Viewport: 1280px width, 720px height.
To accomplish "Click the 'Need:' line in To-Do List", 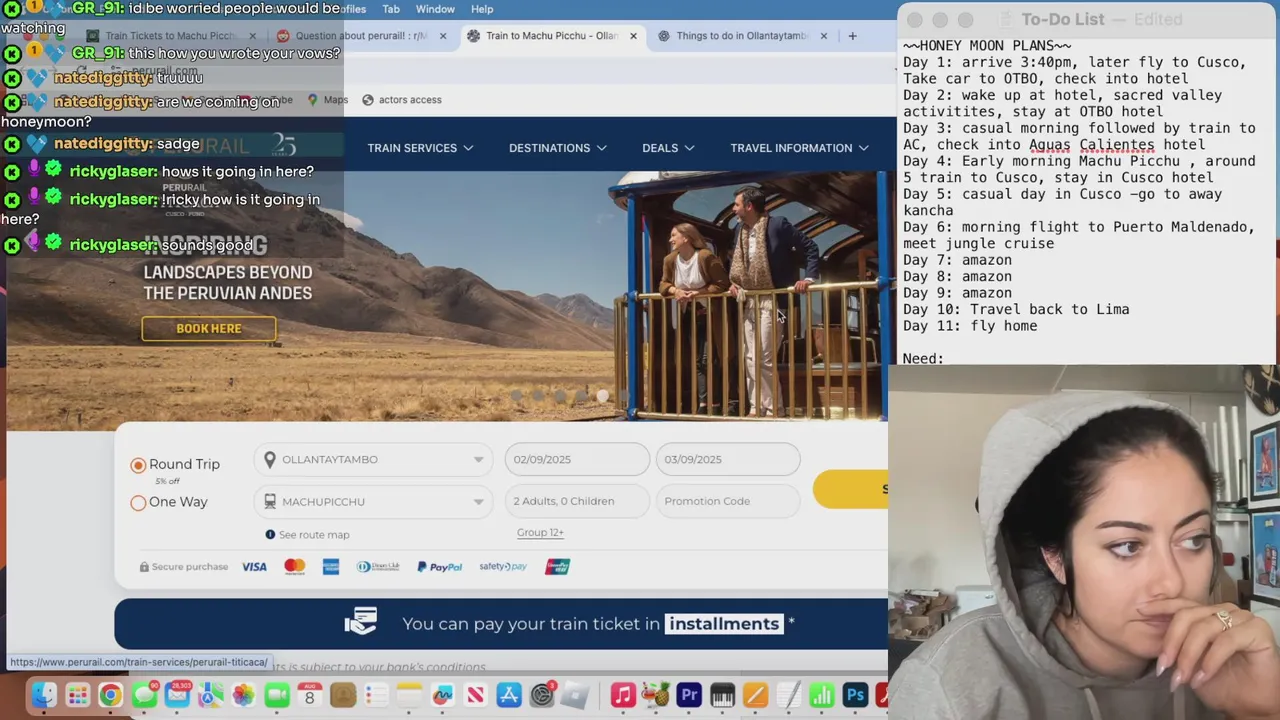I will (x=923, y=358).
